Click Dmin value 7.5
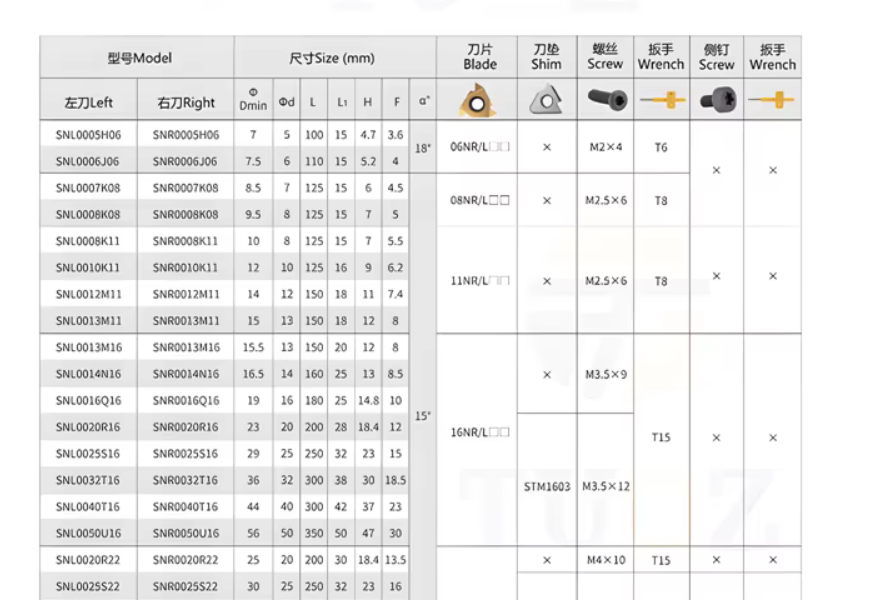 coord(253,161)
